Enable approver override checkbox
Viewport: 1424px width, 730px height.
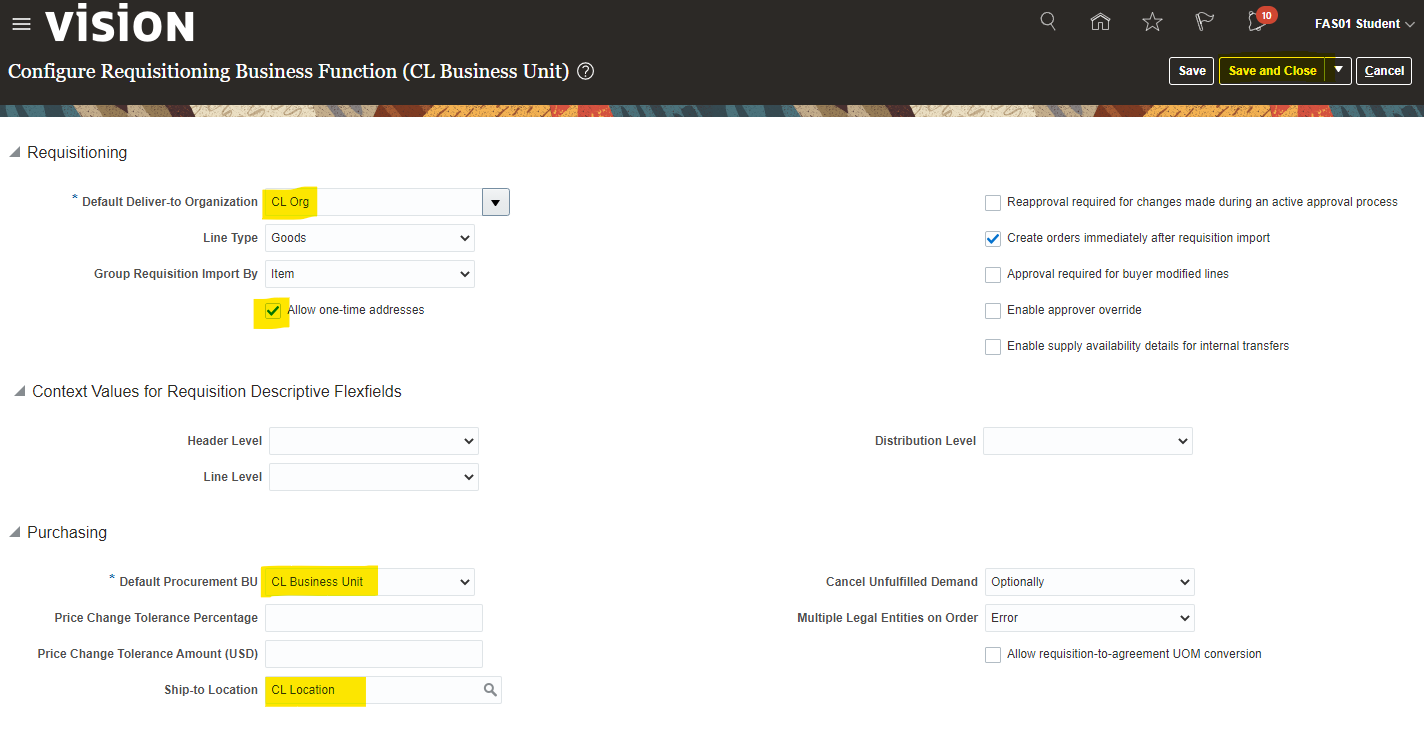click(993, 311)
